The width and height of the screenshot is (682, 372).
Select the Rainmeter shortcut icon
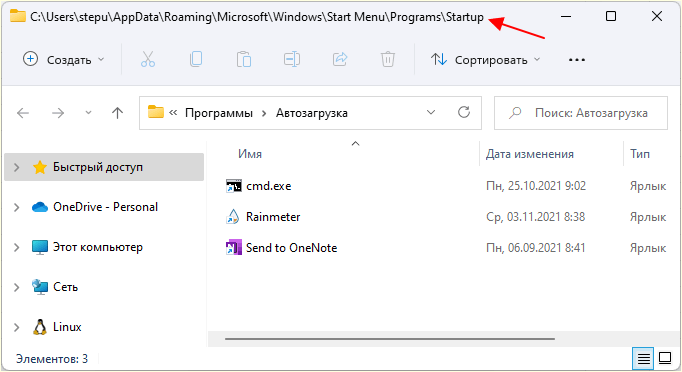(x=233, y=217)
